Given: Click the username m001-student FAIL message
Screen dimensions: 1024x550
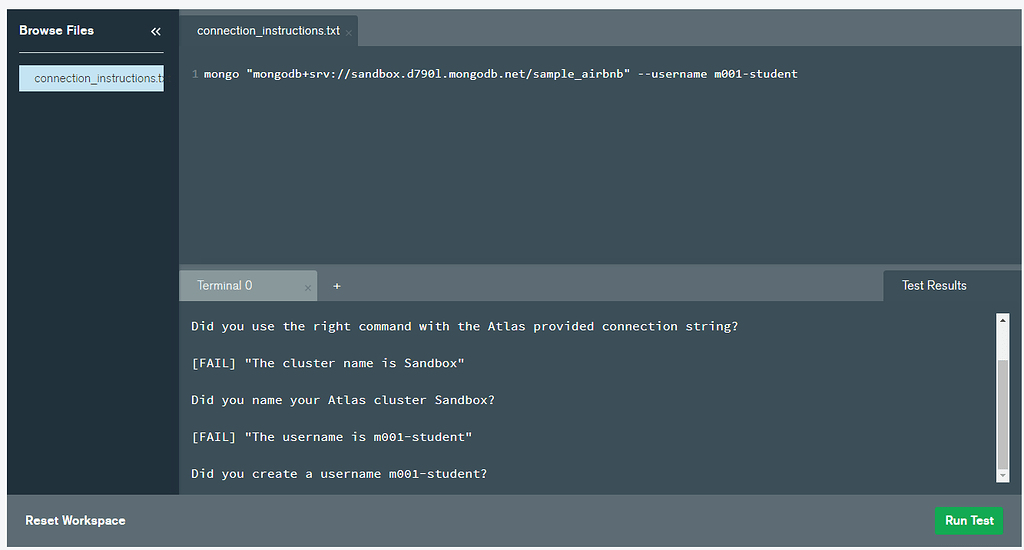Looking at the screenshot, I should 331,437.
